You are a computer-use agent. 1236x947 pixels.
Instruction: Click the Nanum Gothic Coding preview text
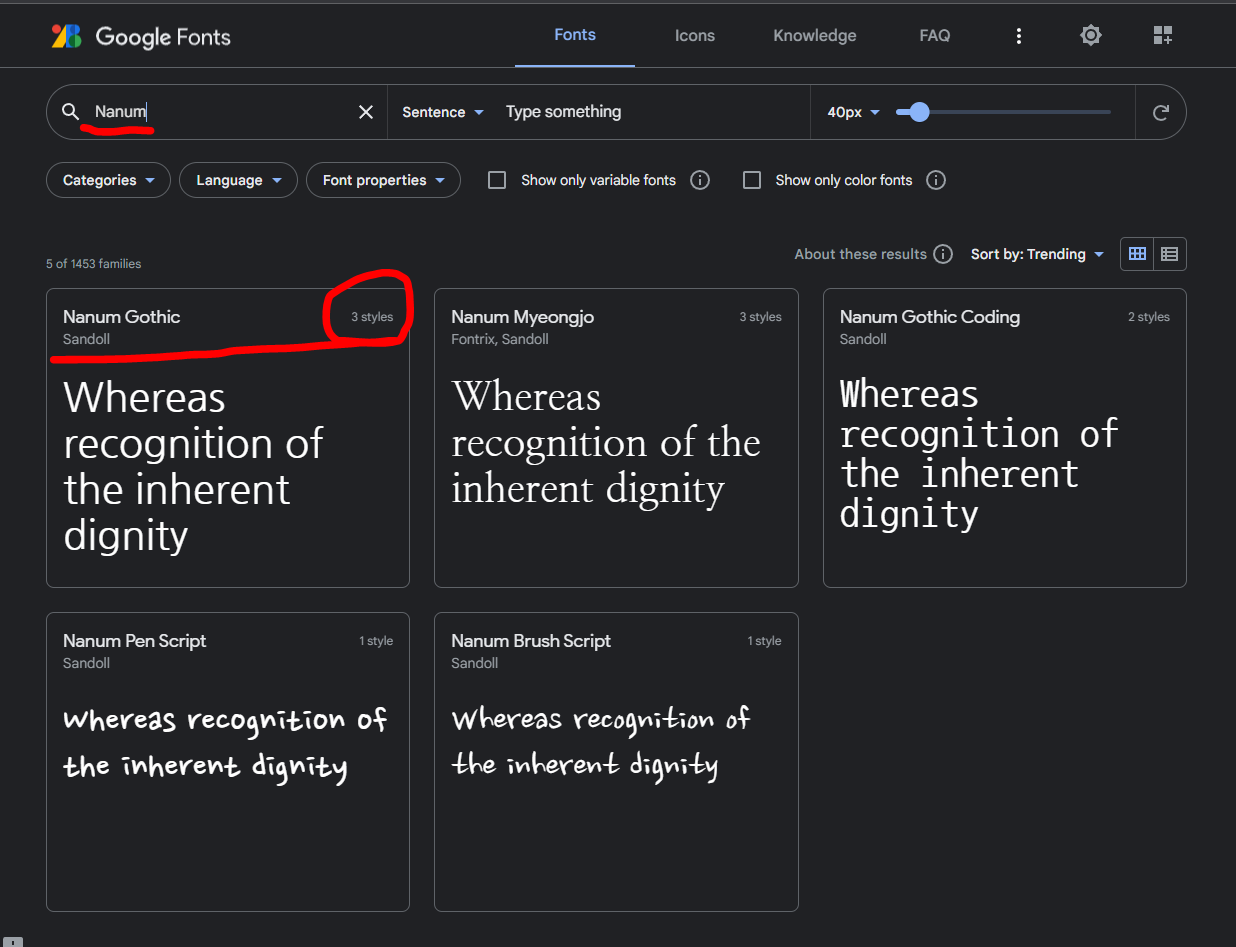coord(979,453)
